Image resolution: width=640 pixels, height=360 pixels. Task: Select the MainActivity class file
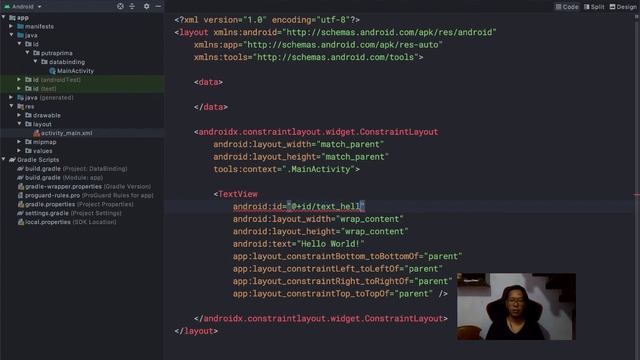click(75, 71)
